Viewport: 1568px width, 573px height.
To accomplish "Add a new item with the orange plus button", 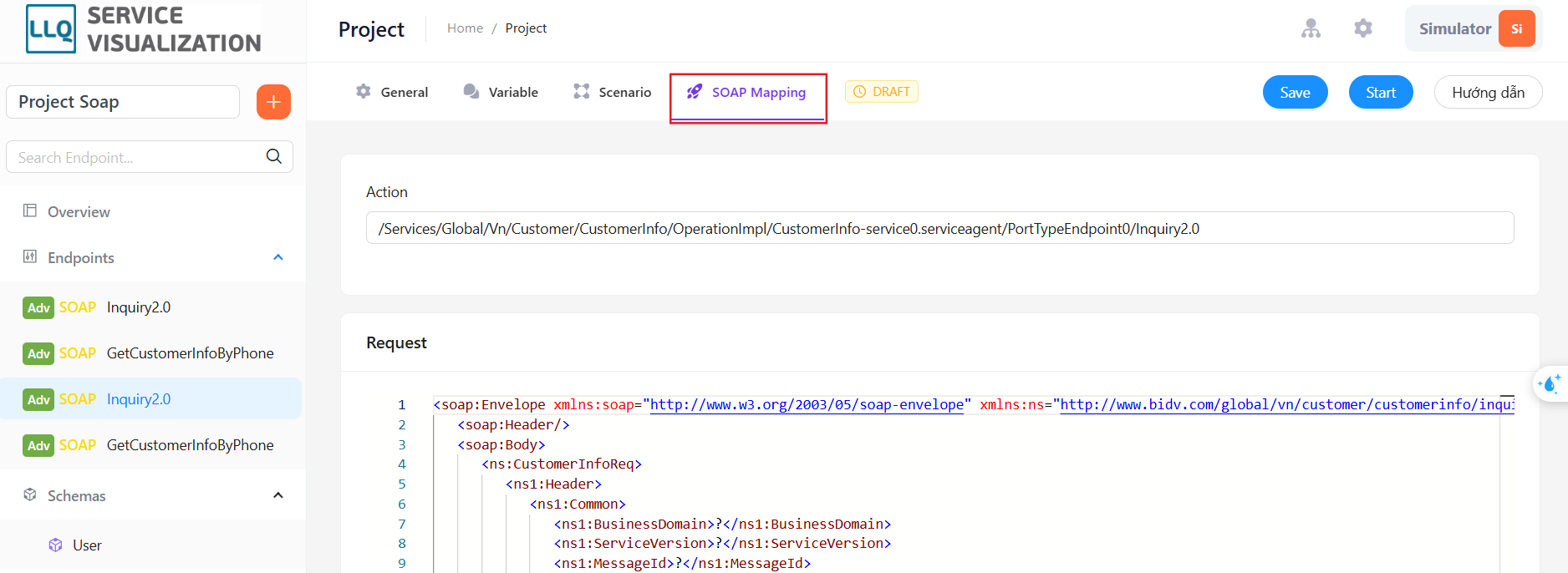I will click(x=273, y=102).
